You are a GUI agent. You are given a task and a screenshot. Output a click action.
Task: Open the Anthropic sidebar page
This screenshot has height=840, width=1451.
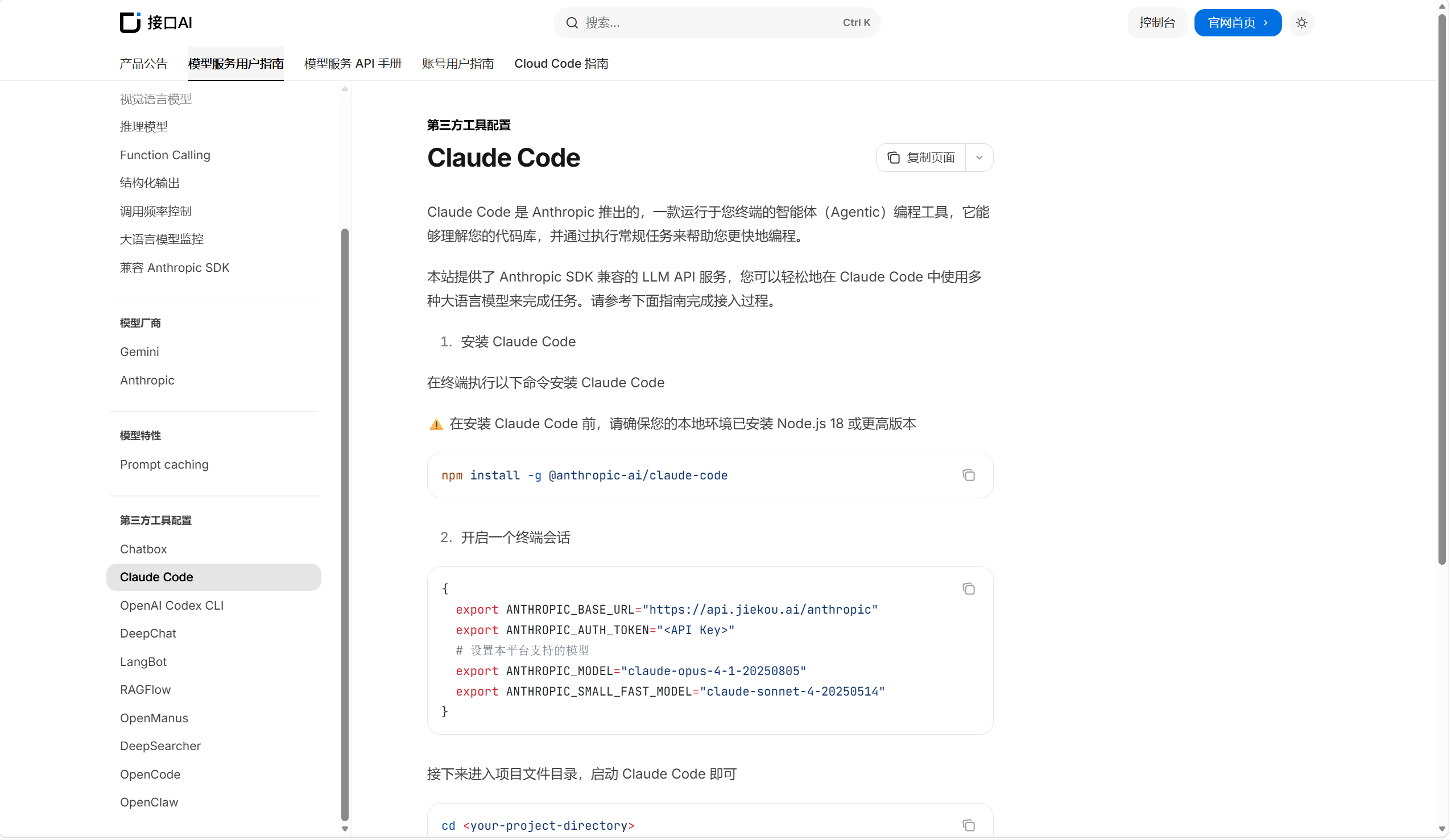click(147, 380)
